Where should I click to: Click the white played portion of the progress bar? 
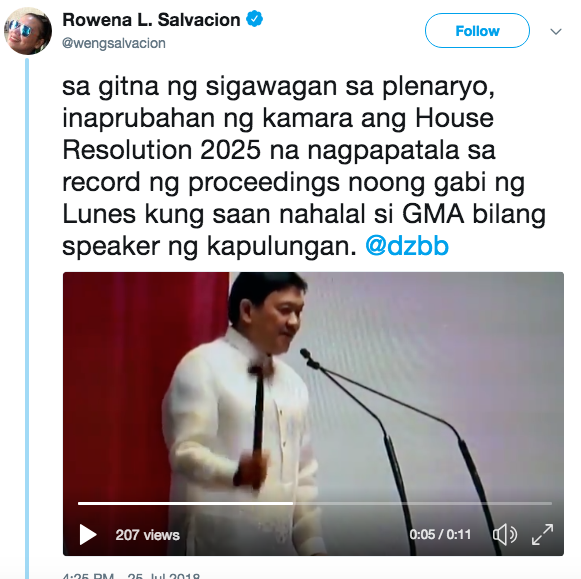[x=185, y=503]
